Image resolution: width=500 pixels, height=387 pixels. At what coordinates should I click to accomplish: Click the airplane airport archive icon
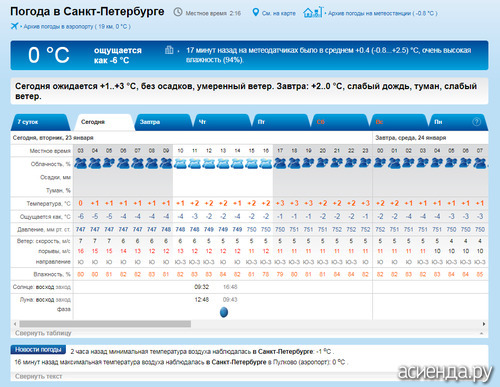(x=14, y=26)
